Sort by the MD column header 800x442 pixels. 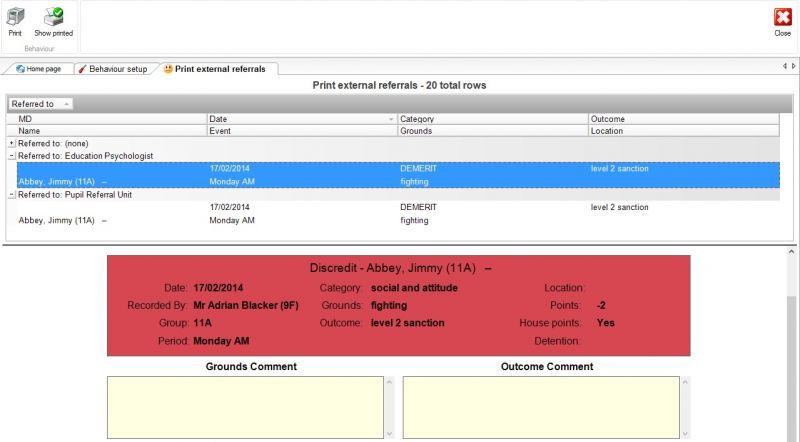[x=107, y=119]
